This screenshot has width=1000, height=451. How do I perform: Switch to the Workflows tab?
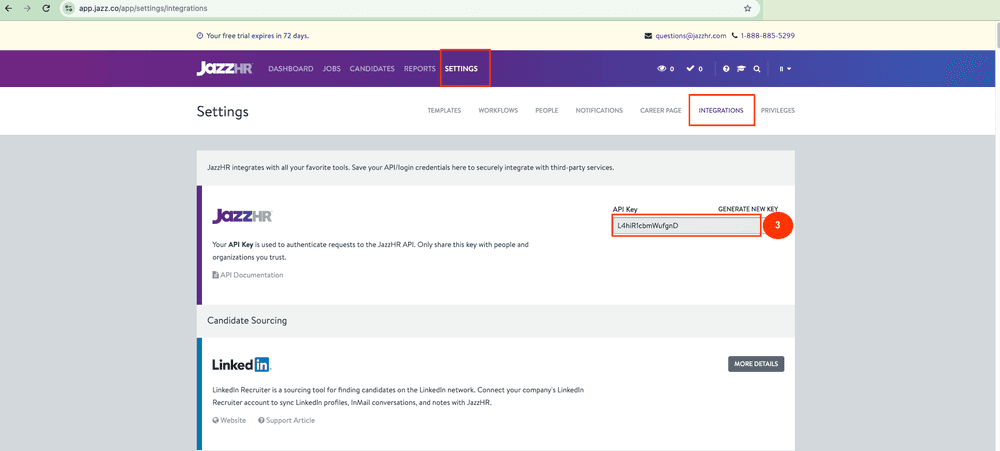(498, 110)
